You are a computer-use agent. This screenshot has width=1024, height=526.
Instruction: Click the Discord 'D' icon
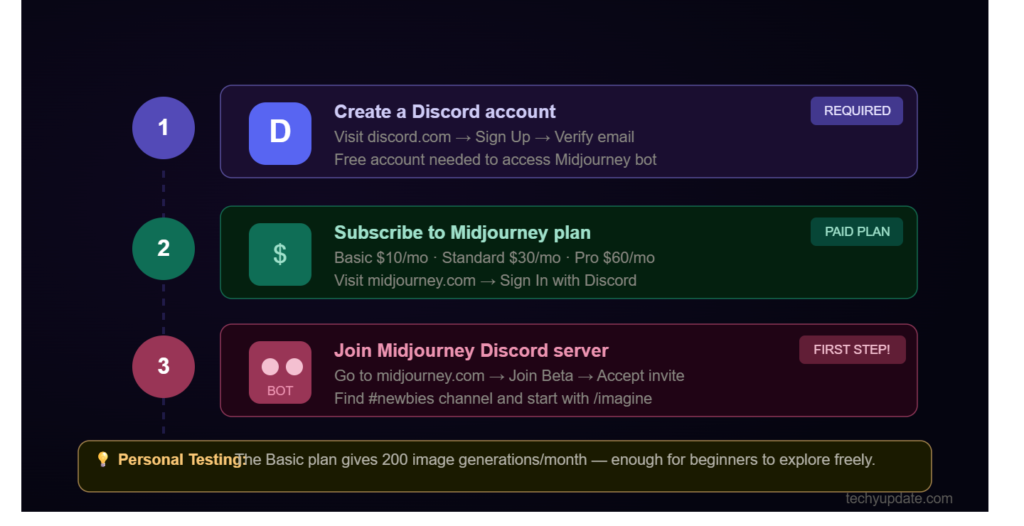tap(280, 133)
